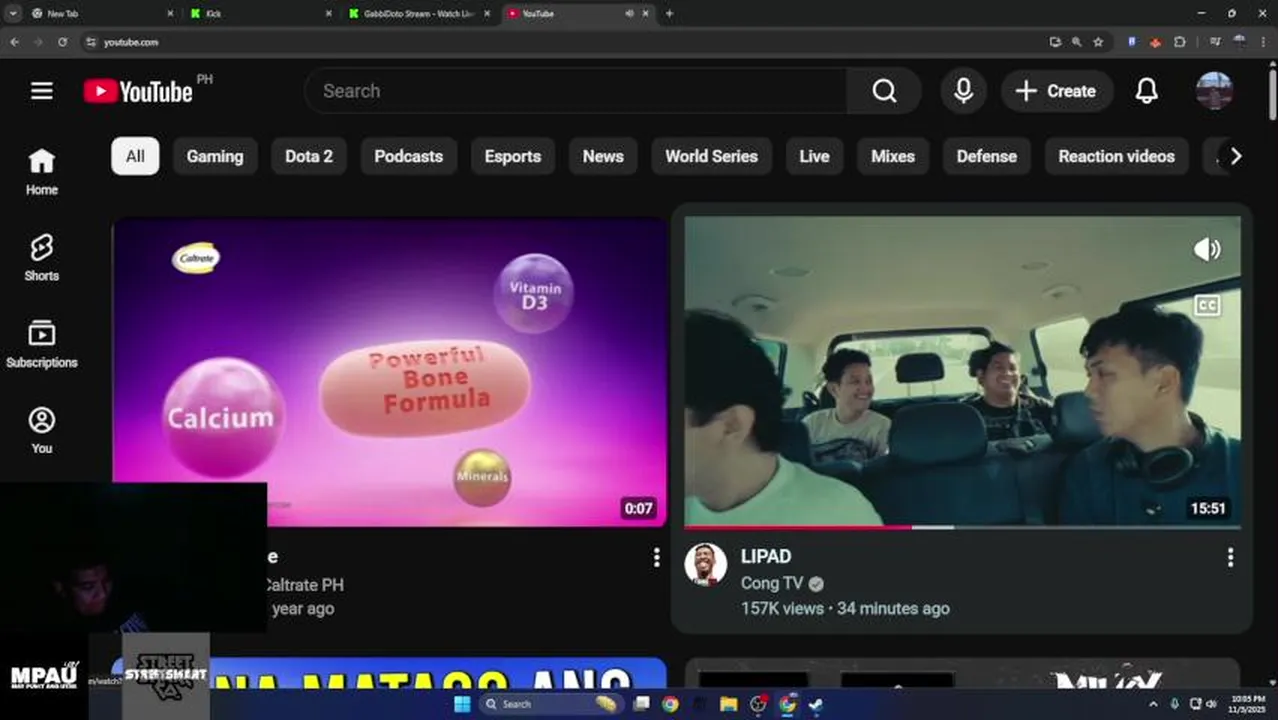Mute the YouTube tab via its speaker icon
Viewport: 1278px width, 720px height.
tap(629, 13)
